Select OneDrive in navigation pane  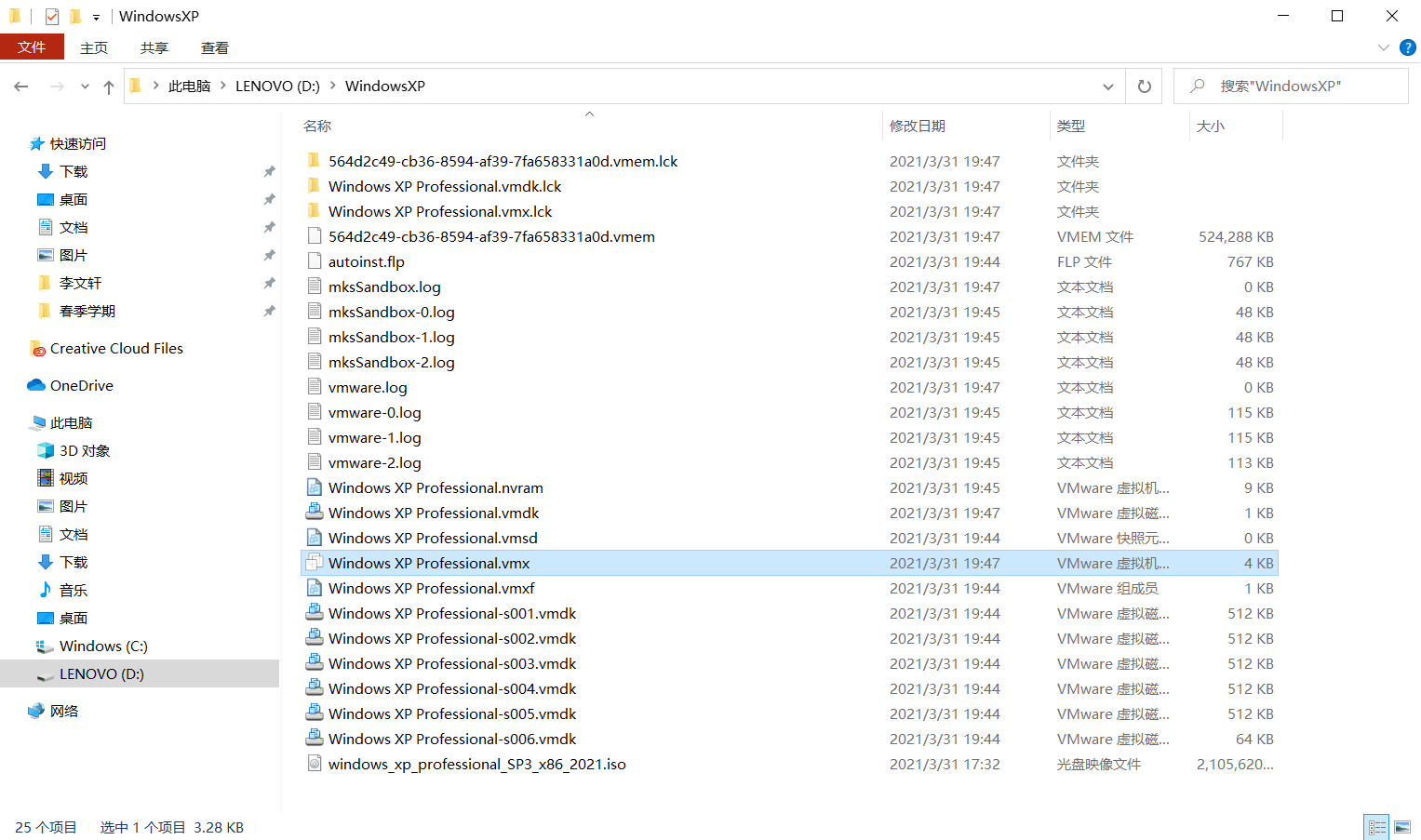82,386
